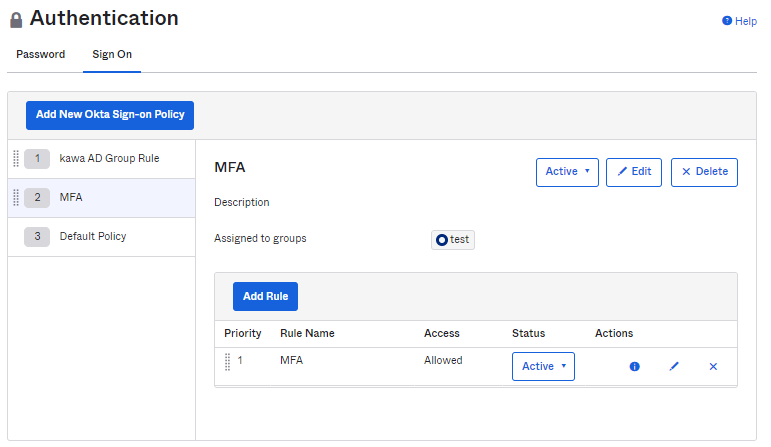Click drag handle of priority 1 rule
Image resolution: width=771 pixels, height=447 pixels.
tap(227, 361)
